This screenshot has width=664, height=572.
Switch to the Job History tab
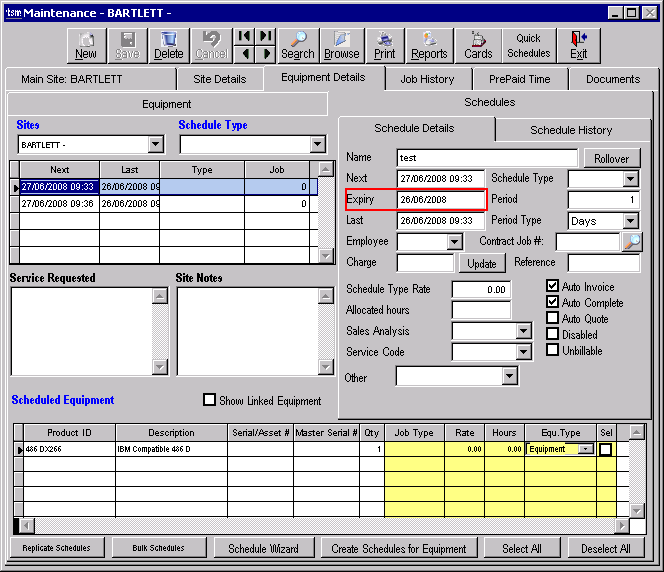click(427, 79)
